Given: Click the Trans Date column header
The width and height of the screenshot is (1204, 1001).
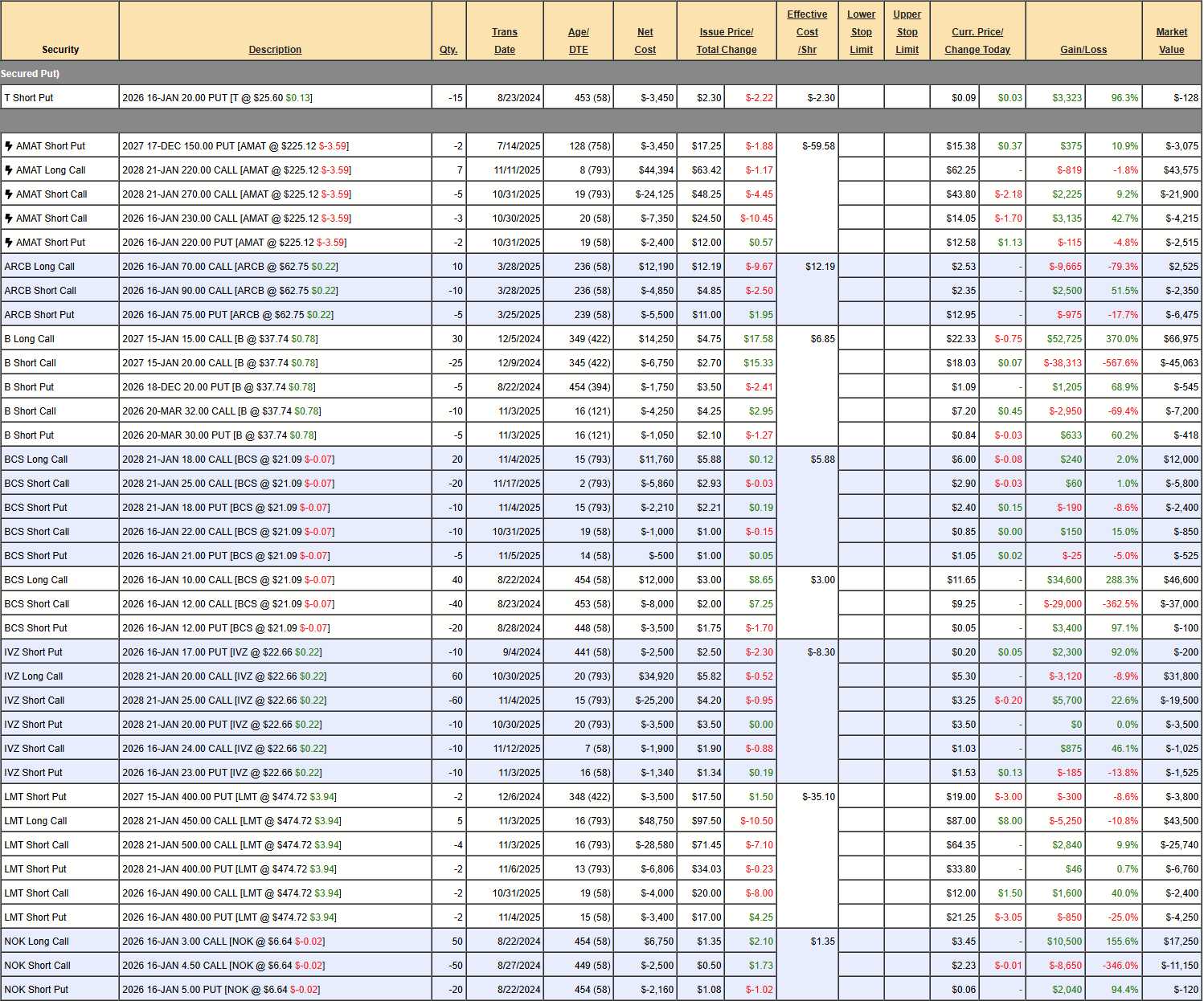Looking at the screenshot, I should (505, 41).
